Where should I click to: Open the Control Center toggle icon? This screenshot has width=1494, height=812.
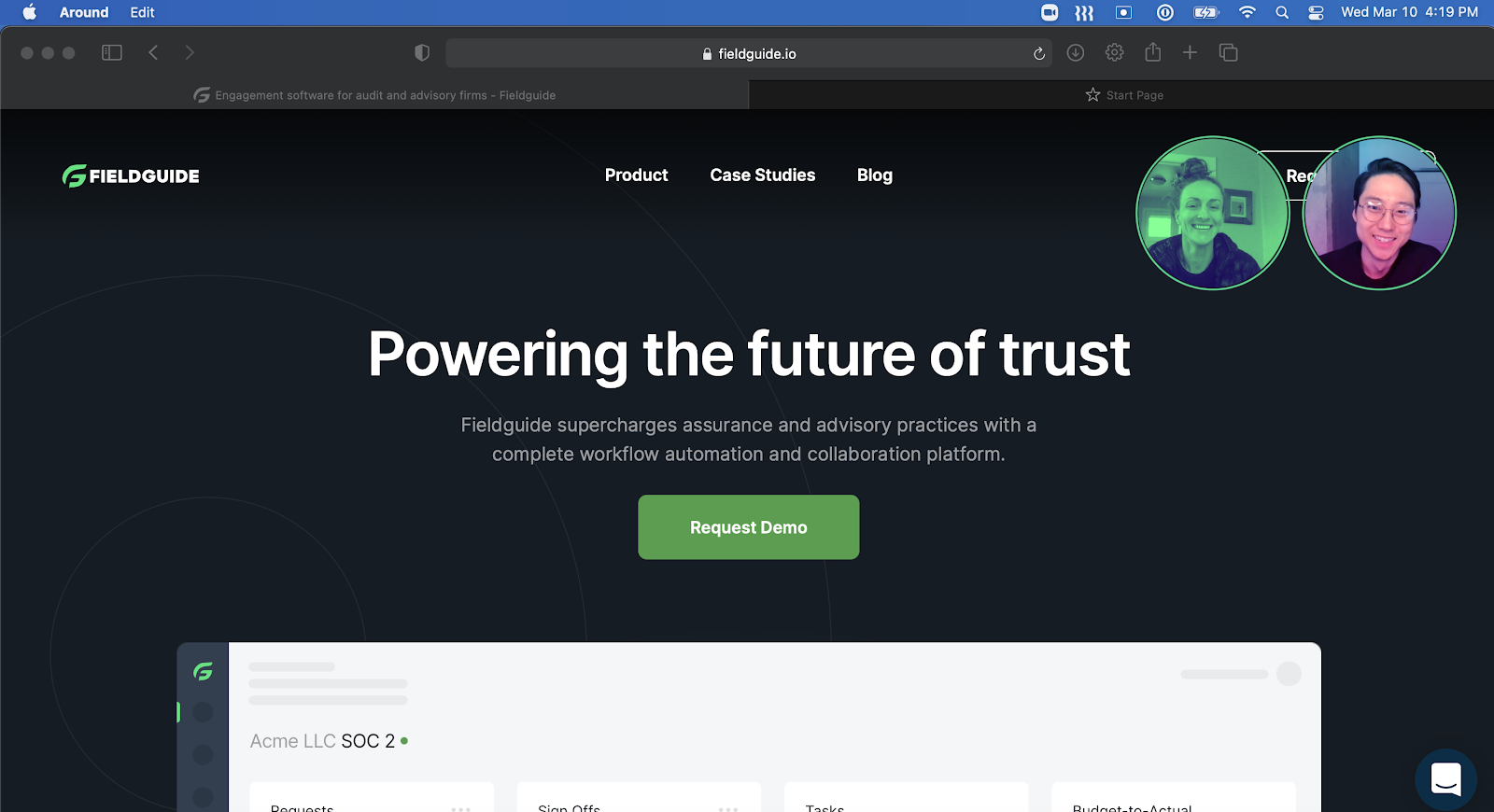(1316, 12)
